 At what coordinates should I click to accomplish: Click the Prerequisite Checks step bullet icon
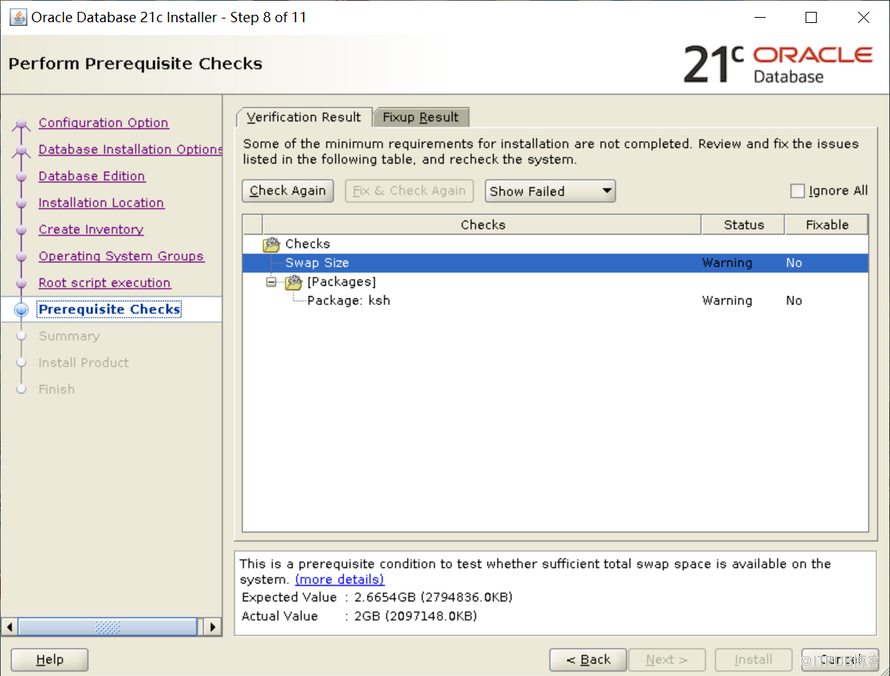21,309
